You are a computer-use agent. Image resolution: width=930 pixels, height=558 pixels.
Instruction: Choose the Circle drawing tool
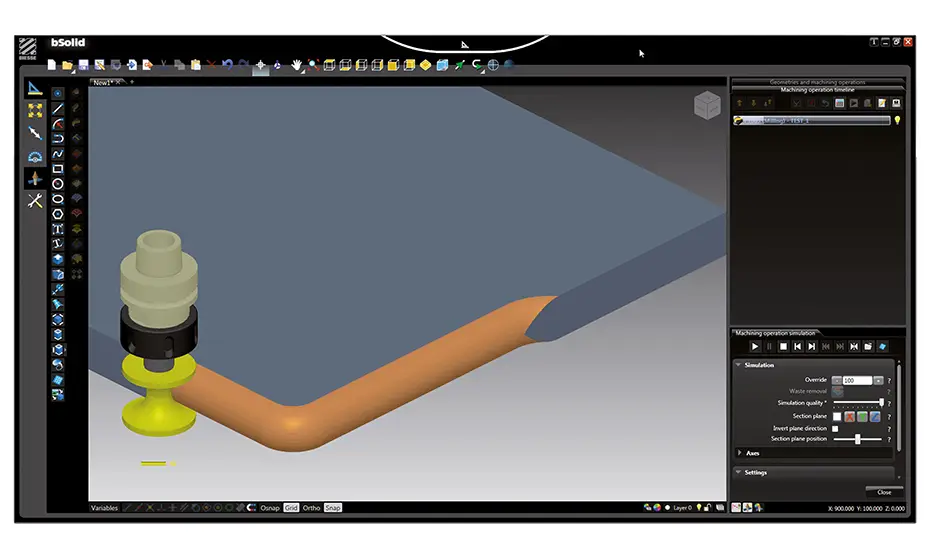pos(58,184)
